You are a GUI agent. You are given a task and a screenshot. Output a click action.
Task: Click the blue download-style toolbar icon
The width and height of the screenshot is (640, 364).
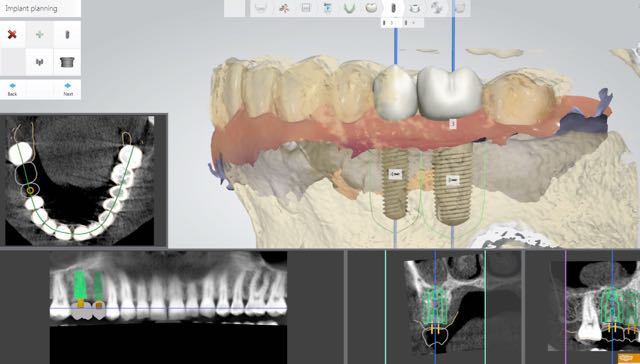point(327,8)
